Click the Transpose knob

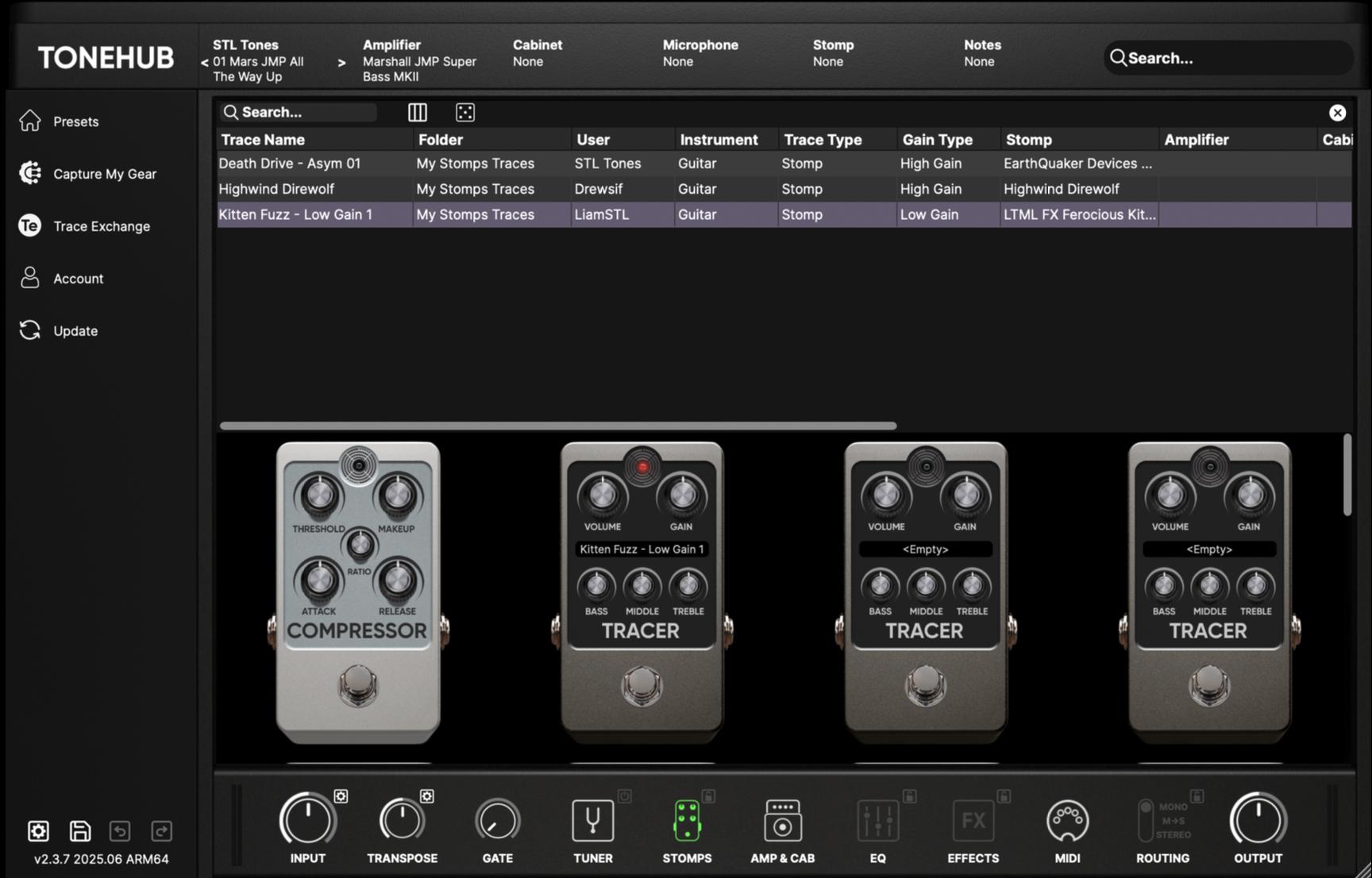(402, 820)
